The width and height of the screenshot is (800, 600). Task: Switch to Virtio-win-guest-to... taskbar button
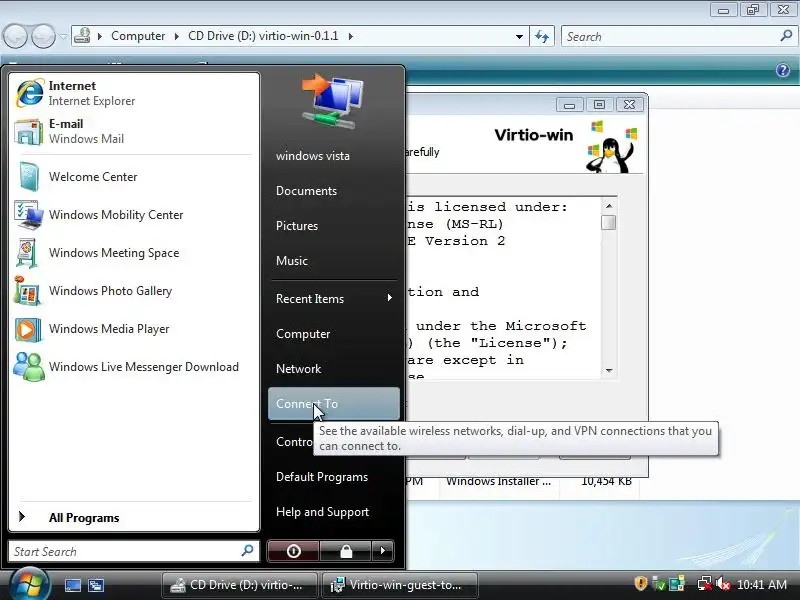399,585
